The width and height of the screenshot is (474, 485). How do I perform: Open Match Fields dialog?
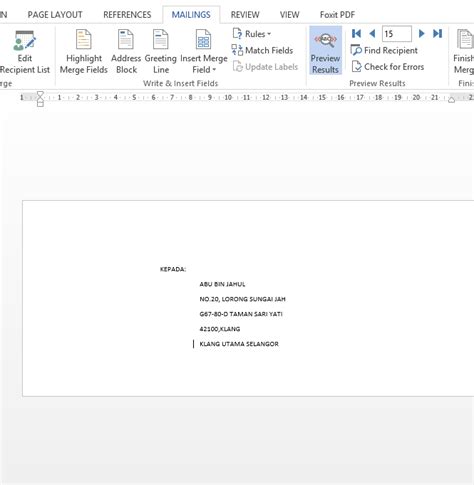[262, 50]
